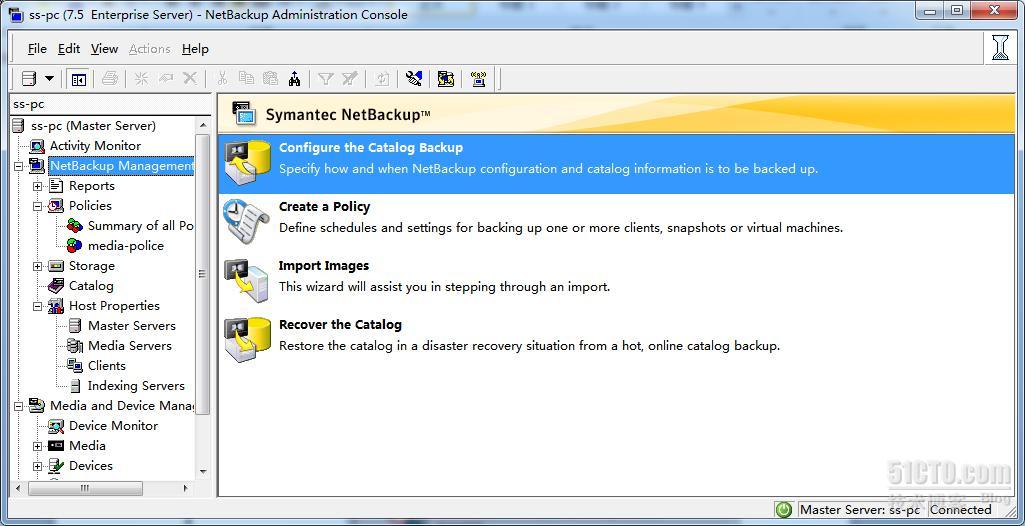Open Activity Monitor in the tree
Viewport: 1025px width, 526px height.
[x=95, y=146]
